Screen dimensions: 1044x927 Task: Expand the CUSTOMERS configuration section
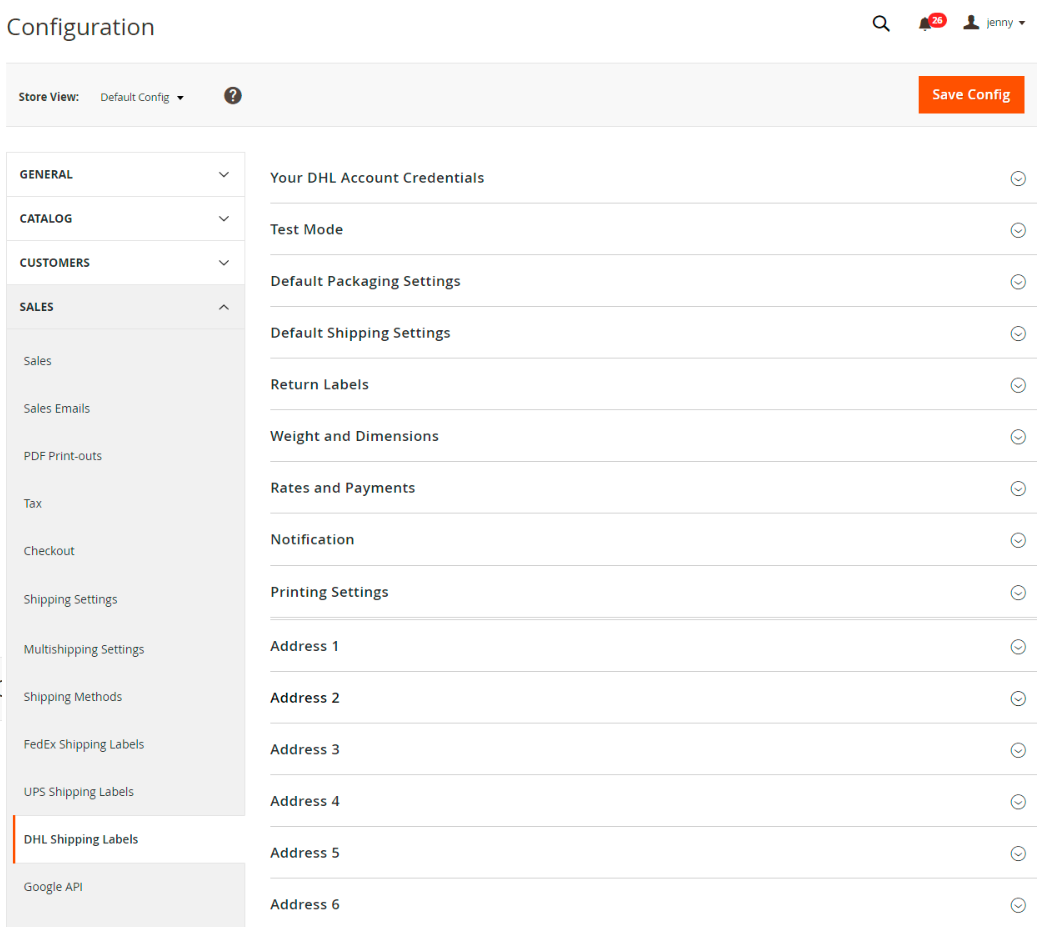click(x=125, y=262)
